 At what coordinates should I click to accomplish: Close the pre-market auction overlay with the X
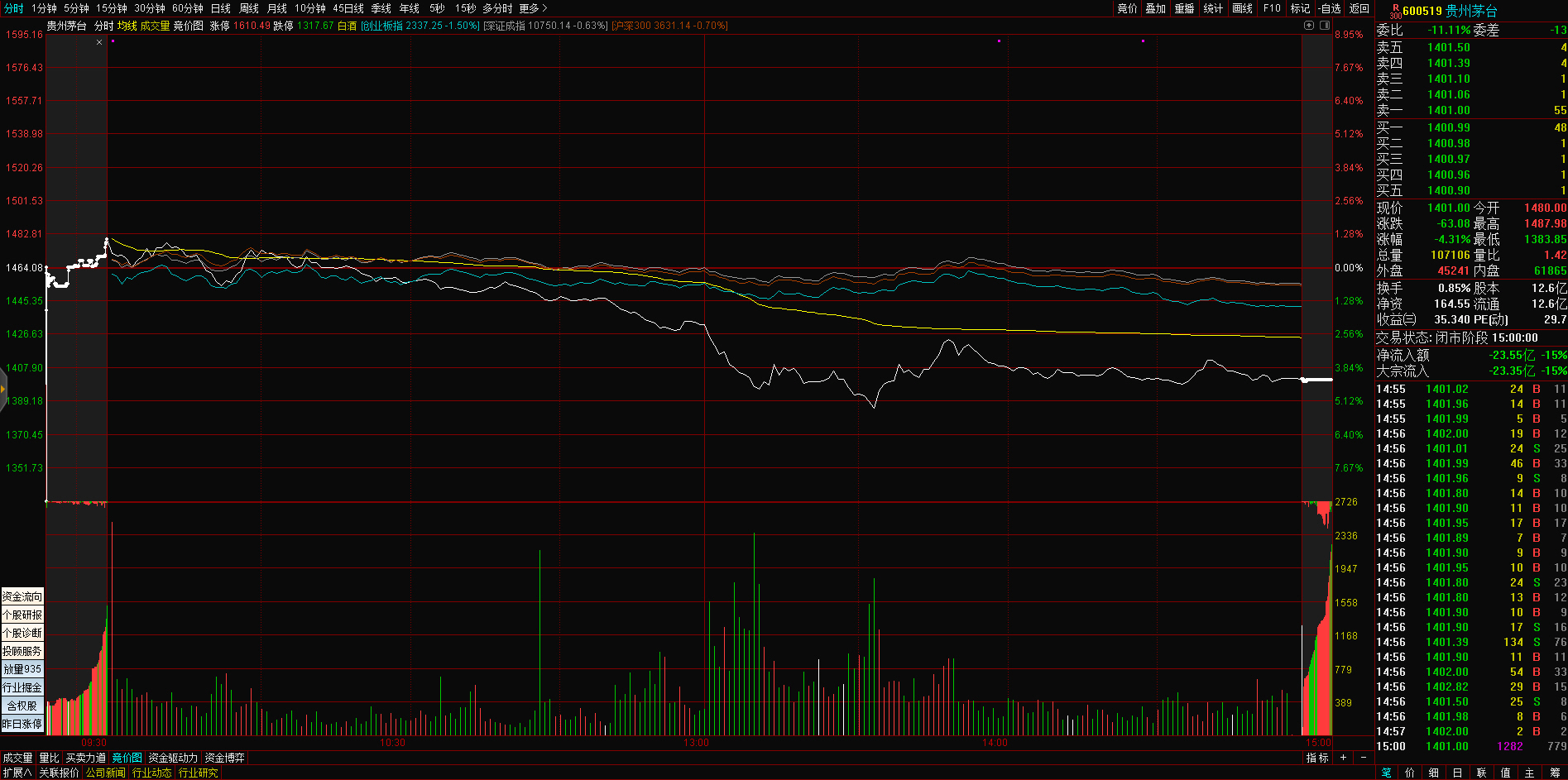[99, 42]
